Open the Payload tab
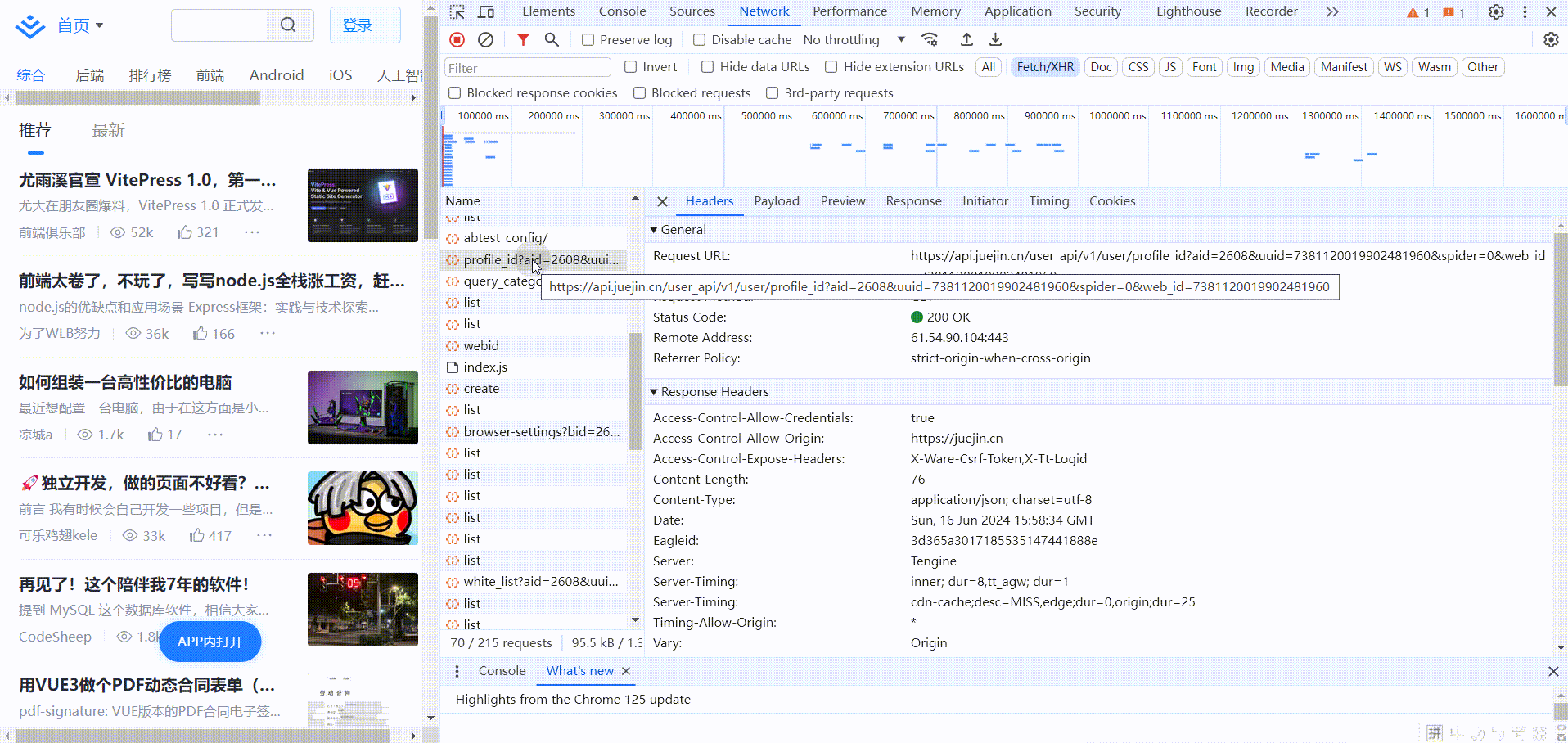1568x743 pixels. coord(777,201)
